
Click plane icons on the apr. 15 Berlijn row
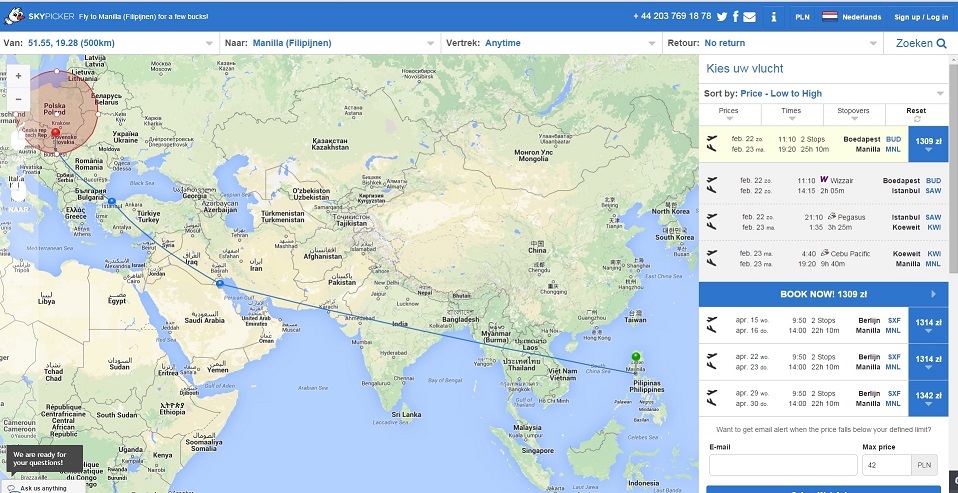(712, 326)
